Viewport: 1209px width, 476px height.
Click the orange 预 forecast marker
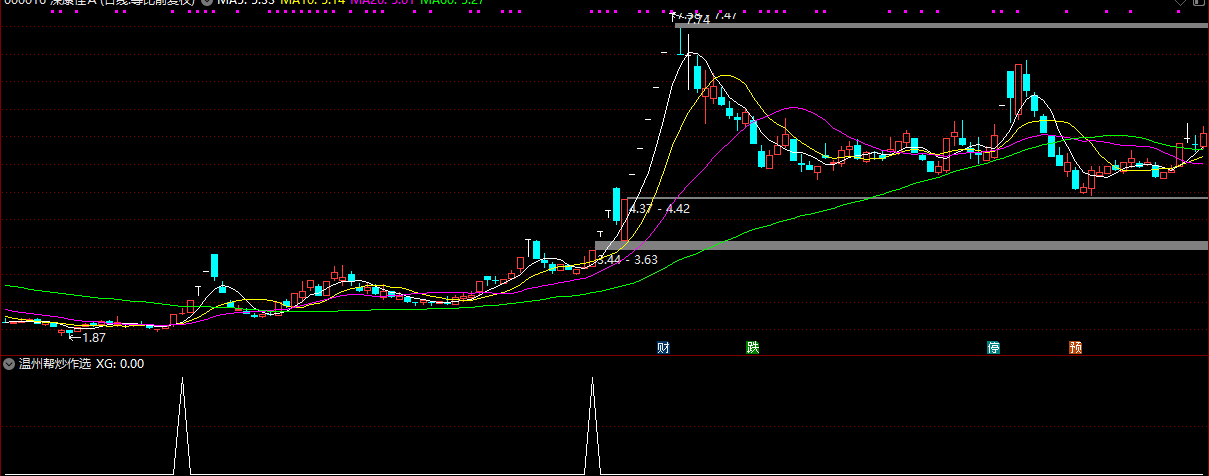1075,347
